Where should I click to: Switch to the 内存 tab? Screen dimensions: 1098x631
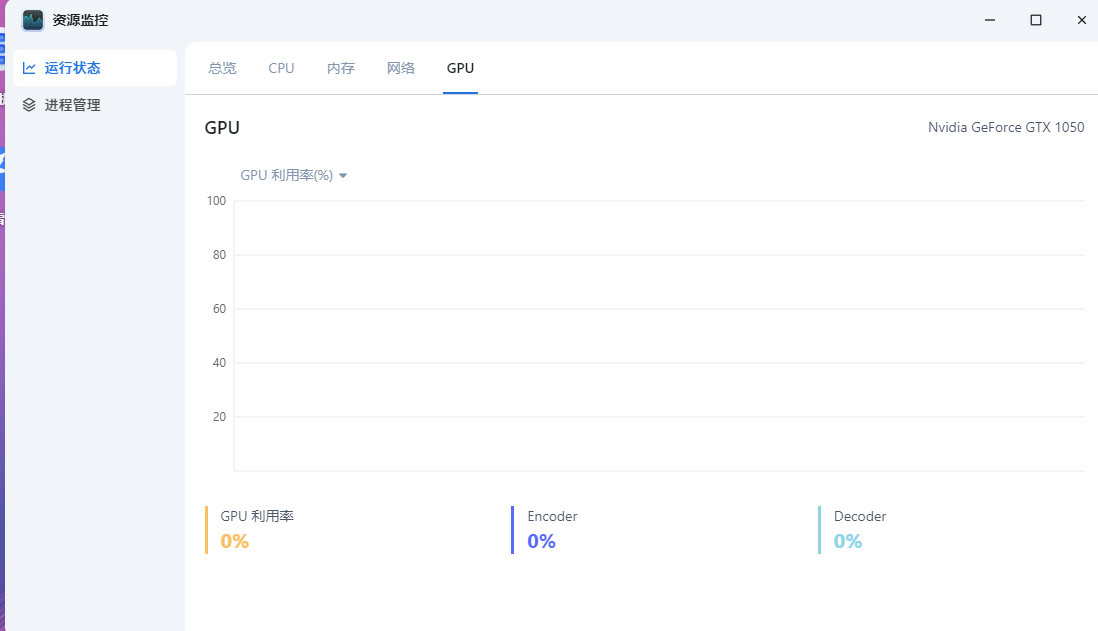pos(341,68)
